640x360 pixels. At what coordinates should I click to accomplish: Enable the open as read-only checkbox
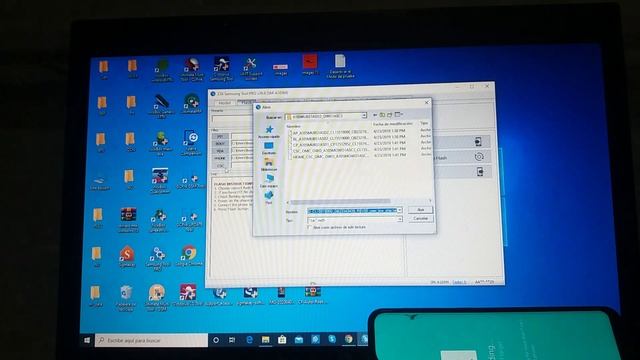coord(309,227)
